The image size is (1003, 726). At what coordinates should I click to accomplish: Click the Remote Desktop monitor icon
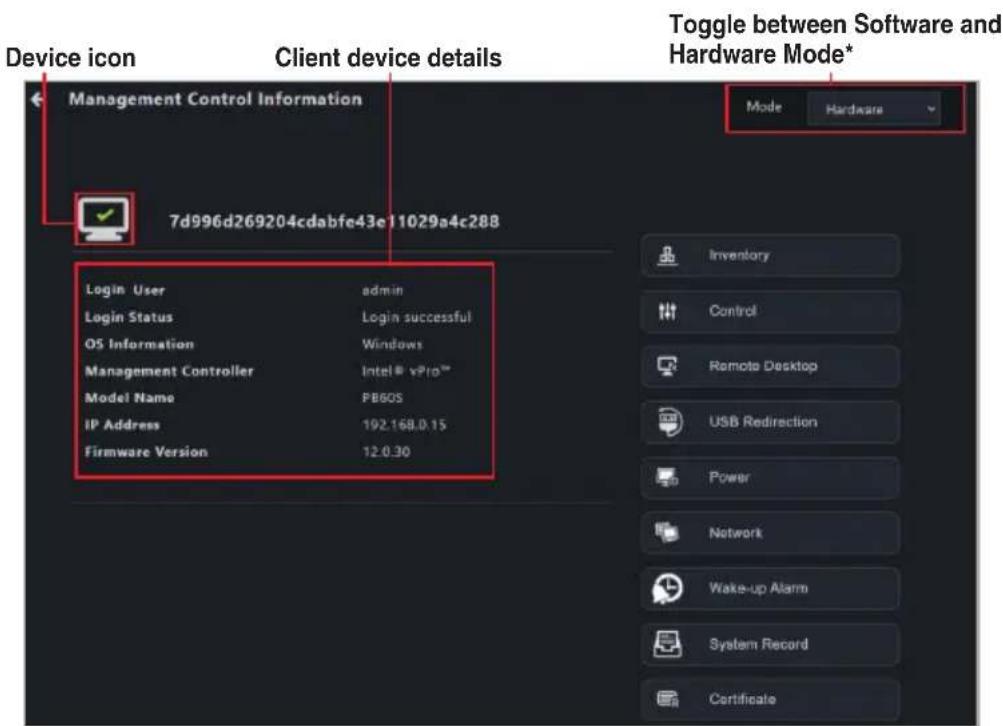667,366
